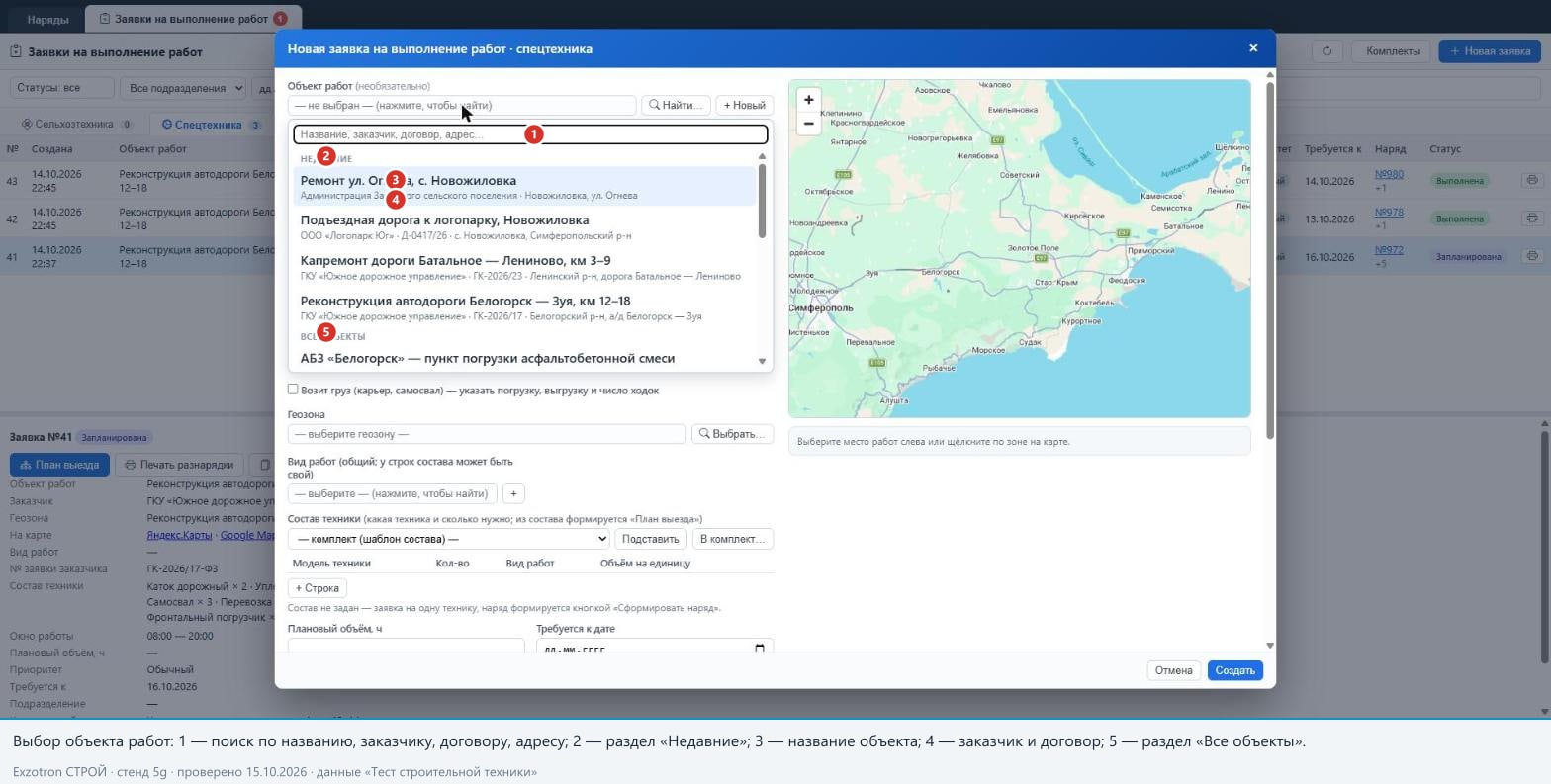Click 'Комплекты' button in background
Image resolution: width=1551 pixels, height=784 pixels.
[x=1393, y=51]
